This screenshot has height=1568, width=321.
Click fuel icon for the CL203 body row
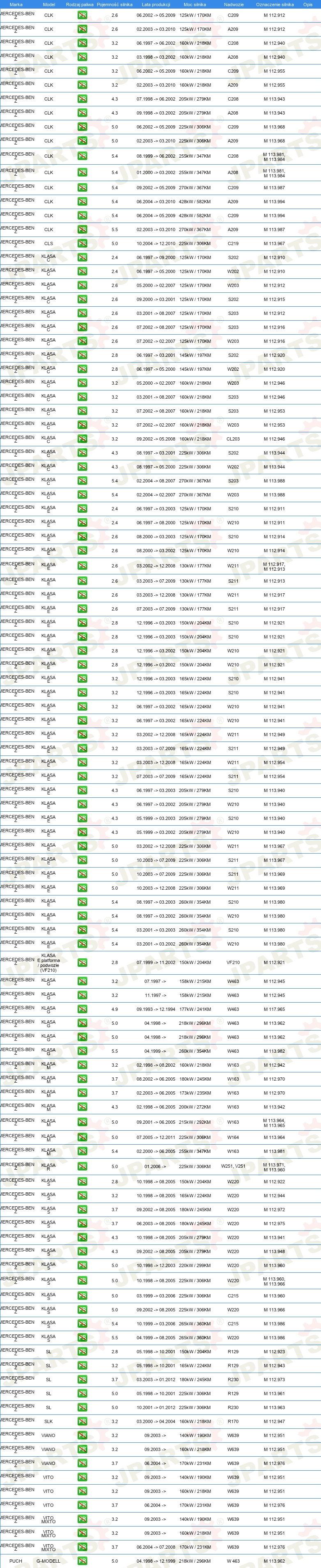point(82,439)
